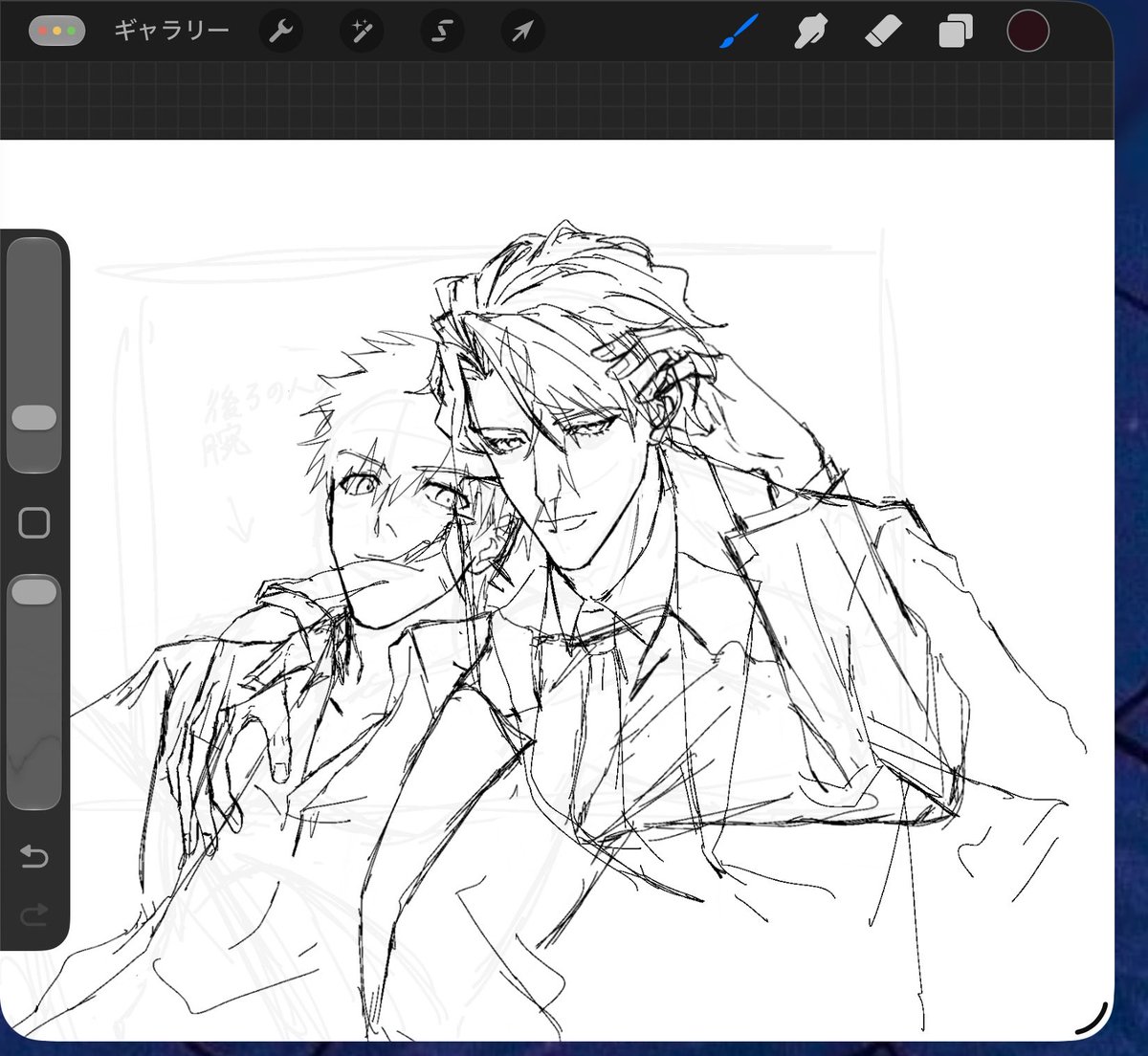Open the Adjustments magic wand menu
This screenshot has width=1148, height=1056.
[361, 32]
